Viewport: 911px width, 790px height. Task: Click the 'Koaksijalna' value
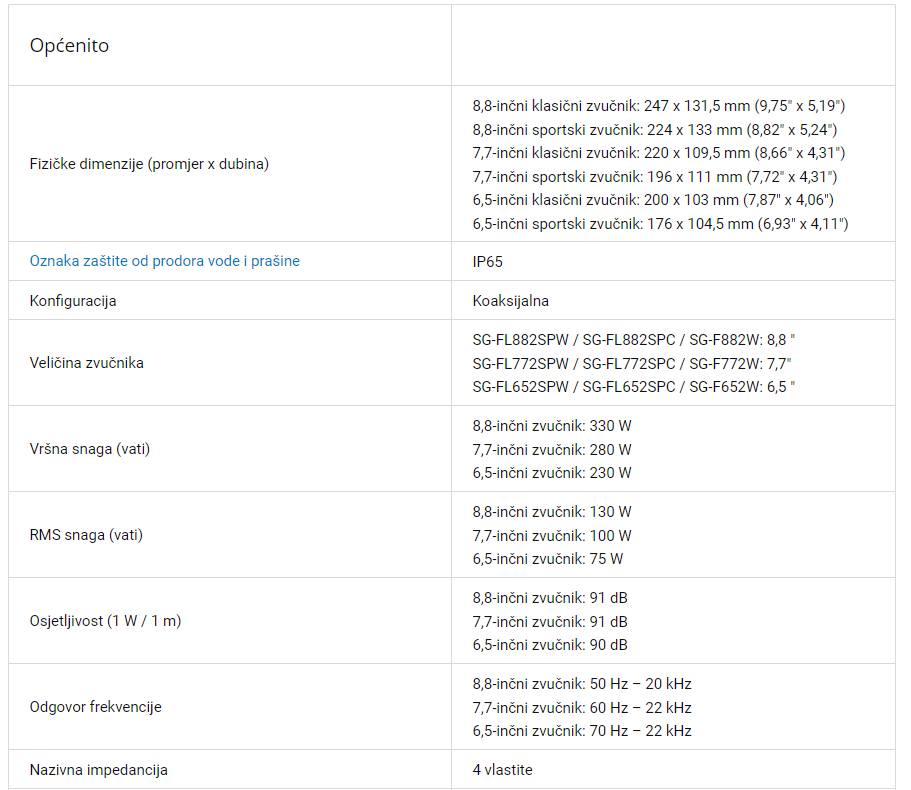pos(511,301)
